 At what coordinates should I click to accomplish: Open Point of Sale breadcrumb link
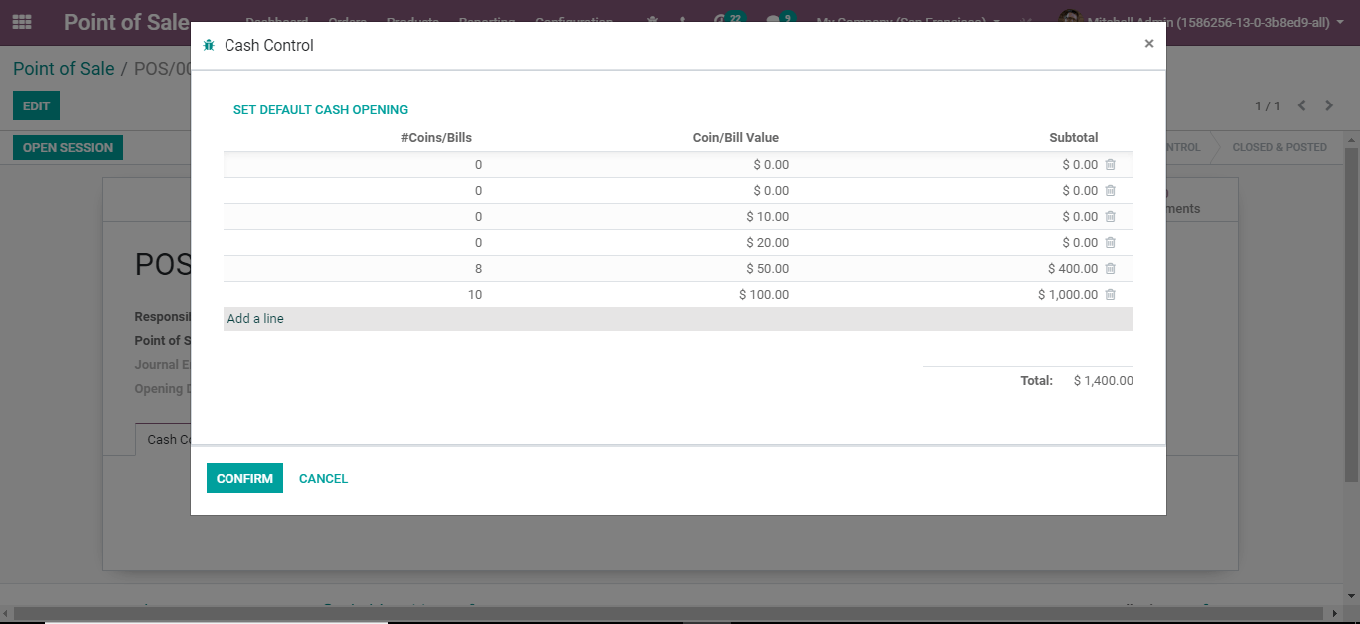coord(64,69)
